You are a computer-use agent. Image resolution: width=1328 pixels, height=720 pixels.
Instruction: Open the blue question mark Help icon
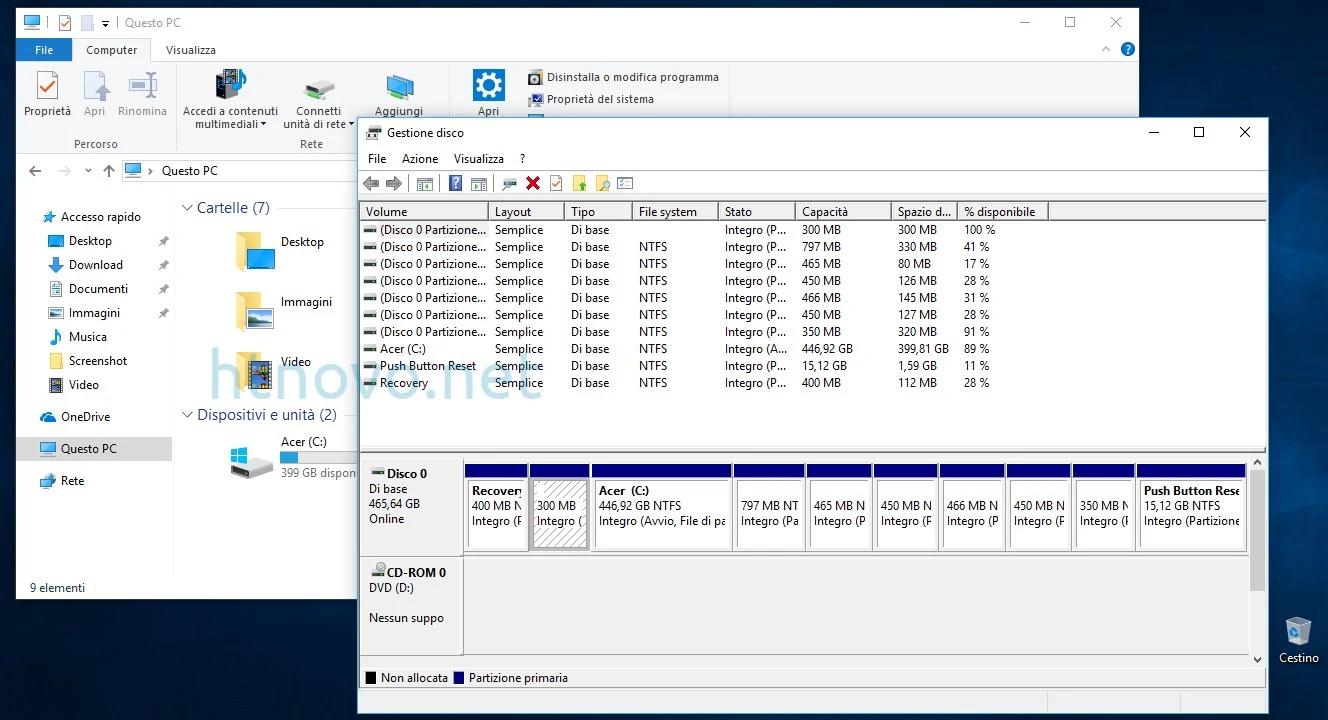point(456,183)
